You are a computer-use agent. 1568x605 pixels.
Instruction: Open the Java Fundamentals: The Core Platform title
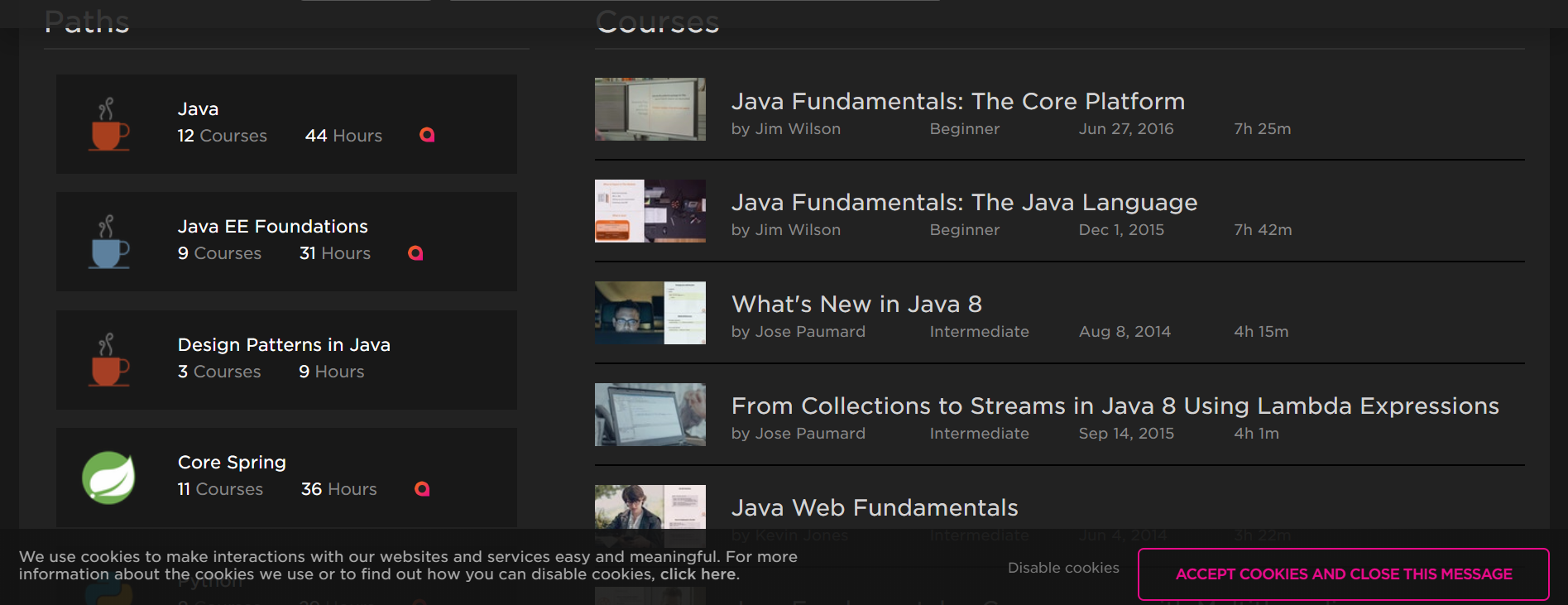[957, 101]
